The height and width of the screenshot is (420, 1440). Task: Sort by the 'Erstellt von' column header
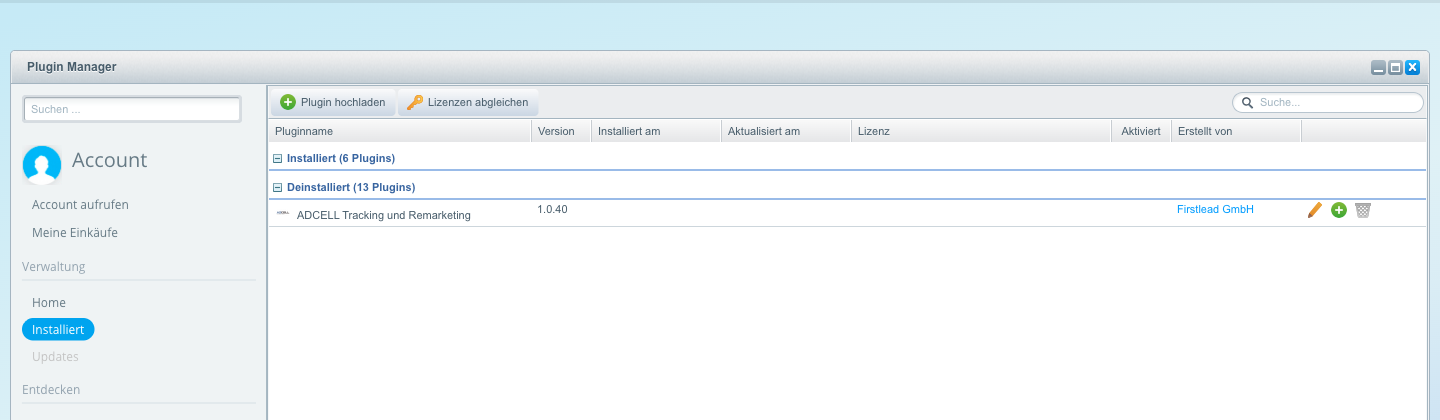coord(1236,131)
